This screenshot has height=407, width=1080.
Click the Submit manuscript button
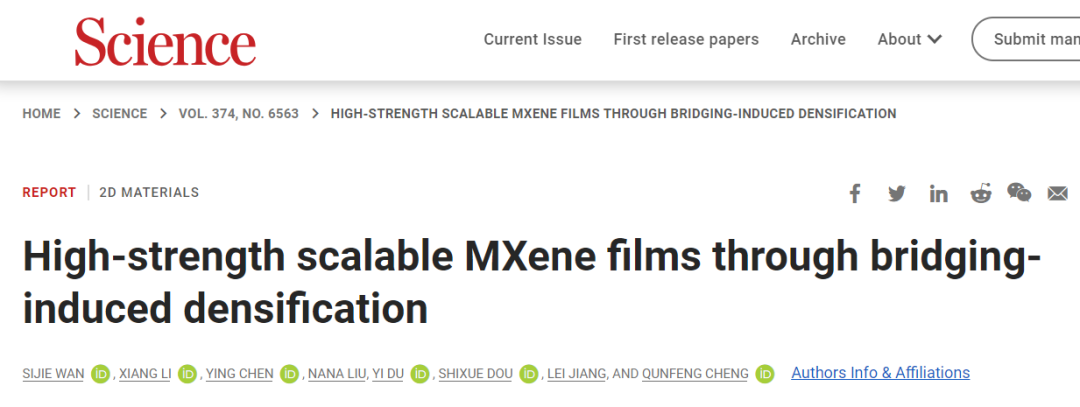[x=1026, y=39]
